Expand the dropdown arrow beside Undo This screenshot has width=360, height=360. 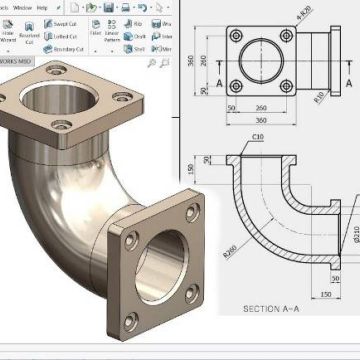coord(150,8)
